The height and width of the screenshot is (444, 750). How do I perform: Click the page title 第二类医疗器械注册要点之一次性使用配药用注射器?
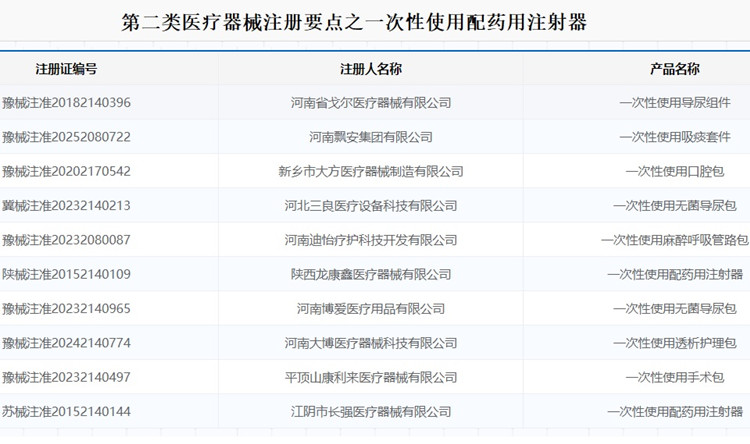[x=354, y=22]
